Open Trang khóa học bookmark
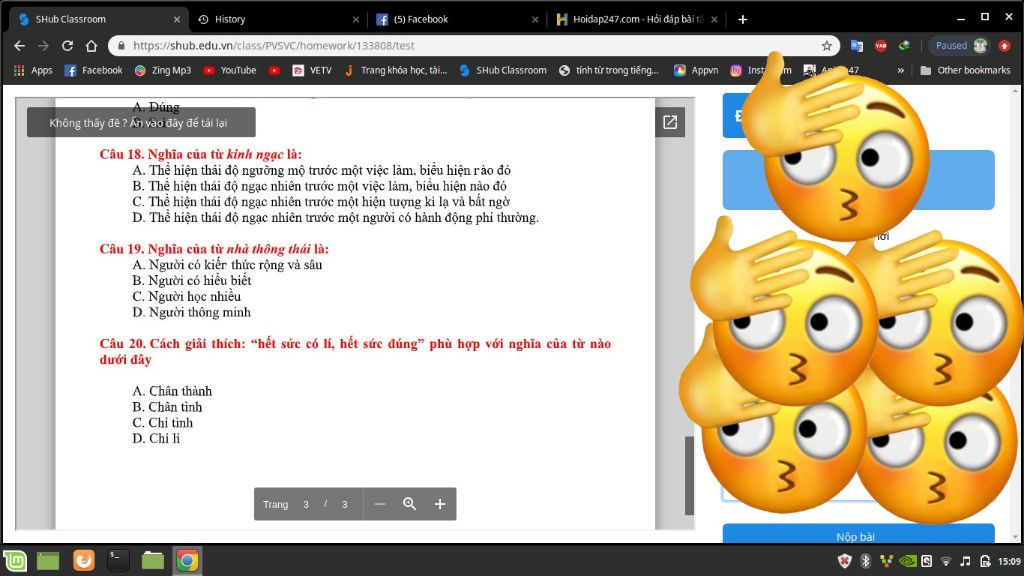1024x576 pixels. (x=396, y=71)
